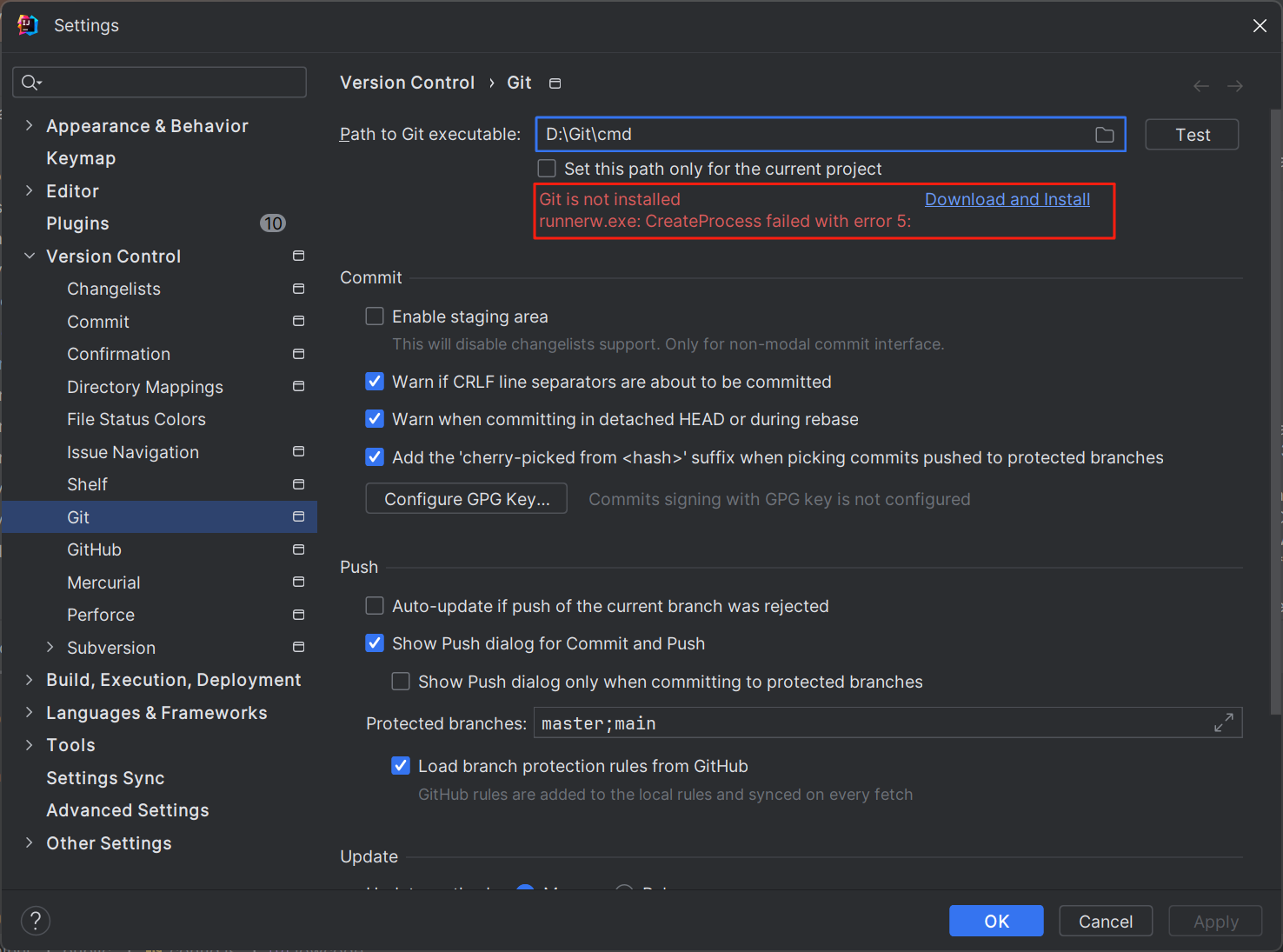Click the forward navigation arrow

pyautogui.click(x=1234, y=86)
